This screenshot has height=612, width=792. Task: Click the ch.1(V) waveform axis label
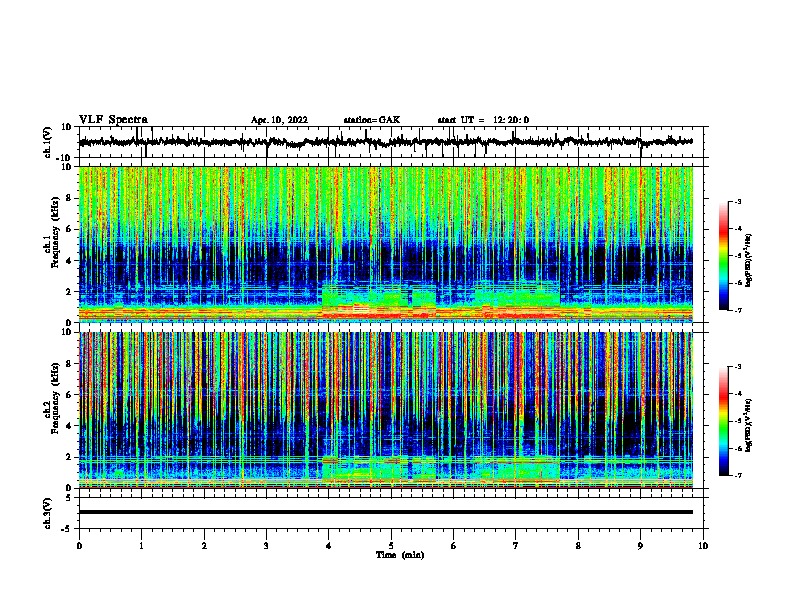pos(49,142)
